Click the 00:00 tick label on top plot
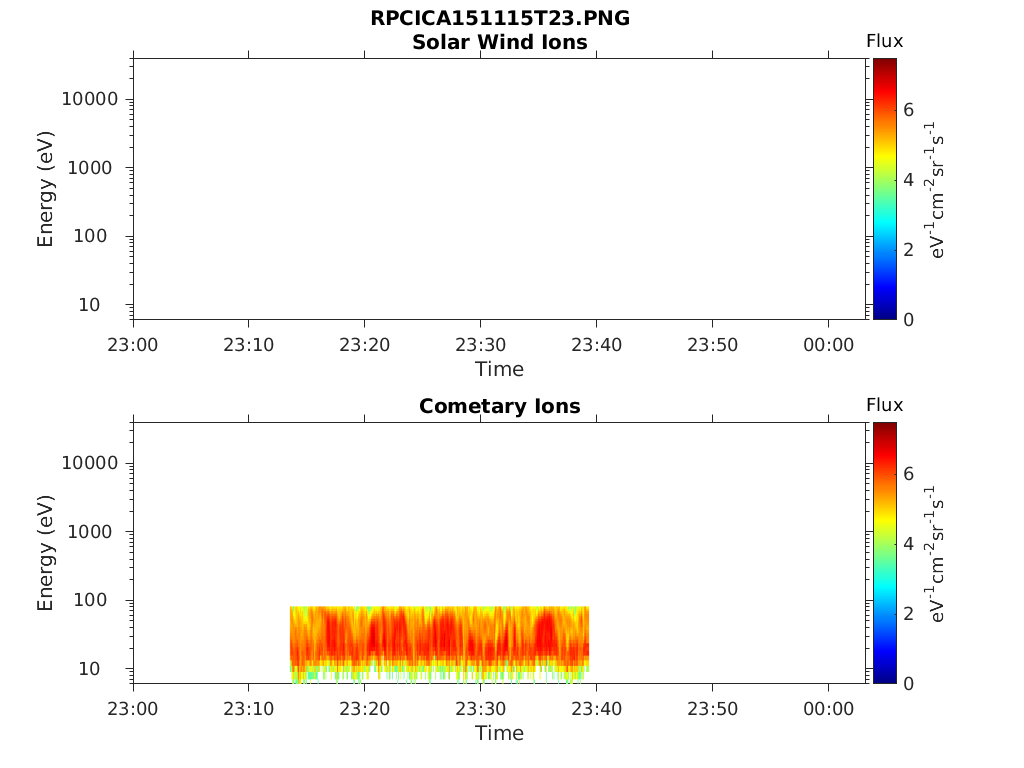1024x768 pixels. click(x=829, y=345)
